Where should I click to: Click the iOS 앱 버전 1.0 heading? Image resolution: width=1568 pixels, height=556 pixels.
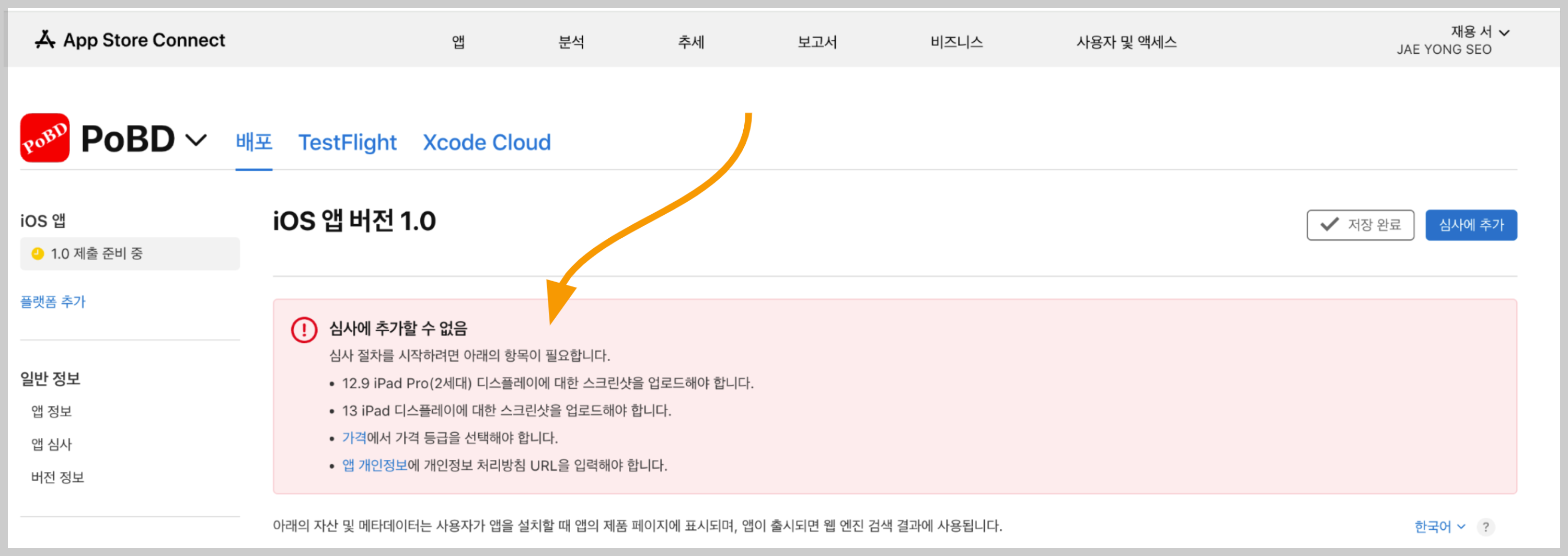[x=354, y=221]
